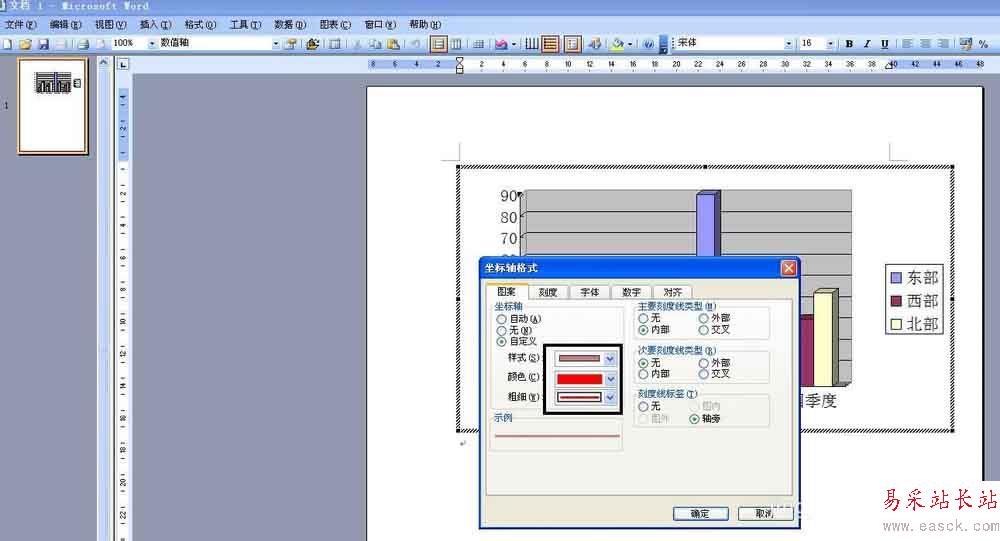Expand the Chart Type dropdown arrow

pyautogui.click(x=513, y=44)
